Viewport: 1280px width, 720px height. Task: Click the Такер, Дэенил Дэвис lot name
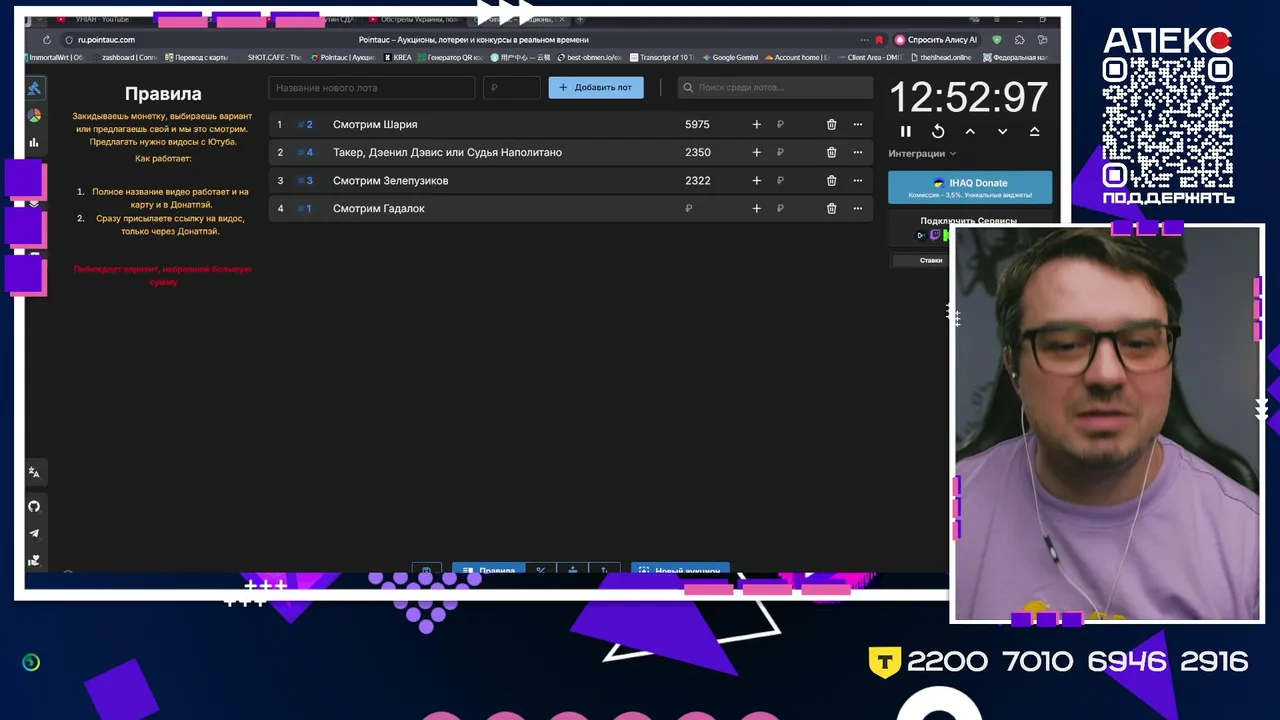click(447, 152)
